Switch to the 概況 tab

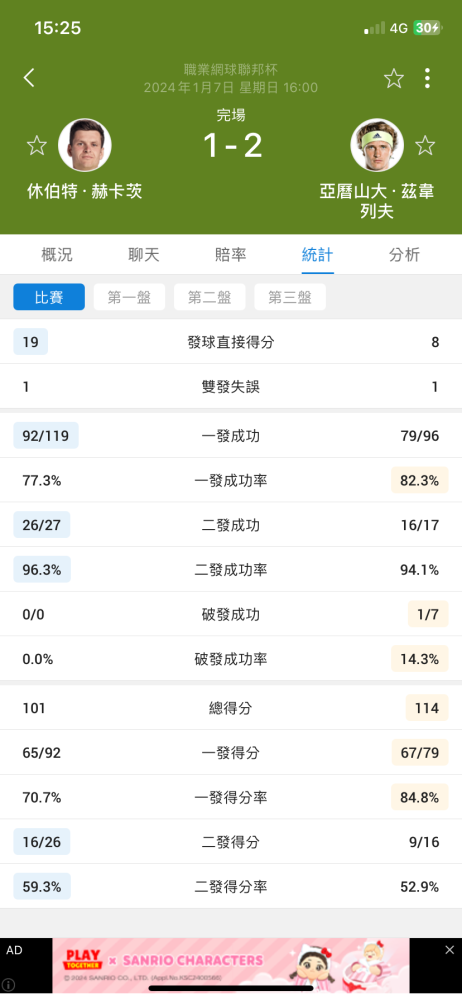[57, 255]
